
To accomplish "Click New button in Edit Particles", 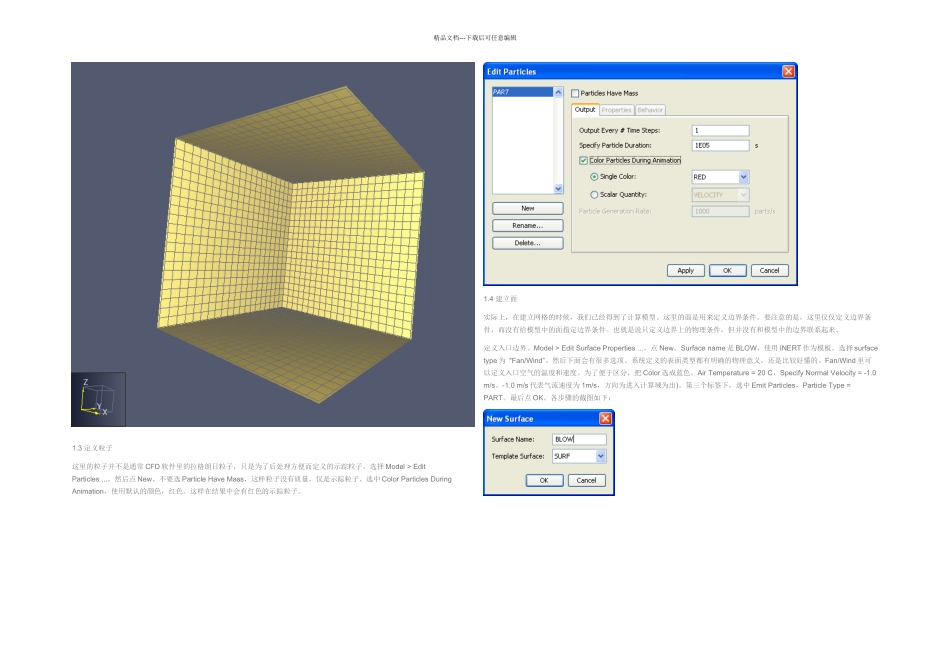I will pos(528,208).
